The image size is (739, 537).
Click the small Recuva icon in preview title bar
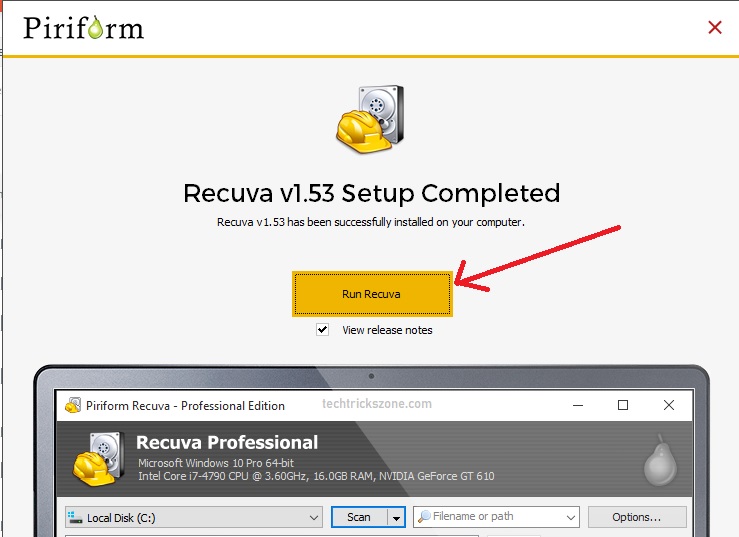(73, 406)
